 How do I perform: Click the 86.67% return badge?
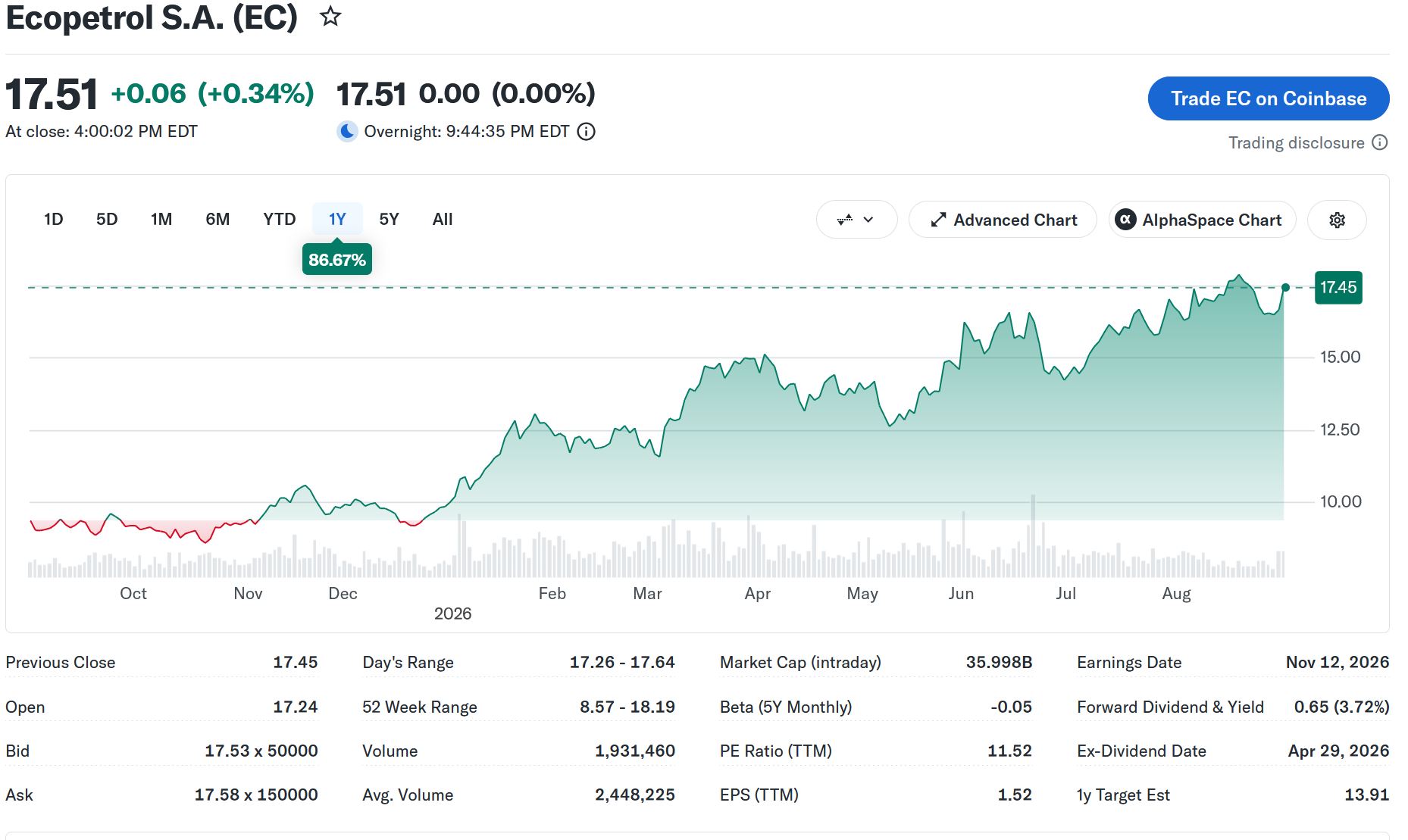point(337,260)
